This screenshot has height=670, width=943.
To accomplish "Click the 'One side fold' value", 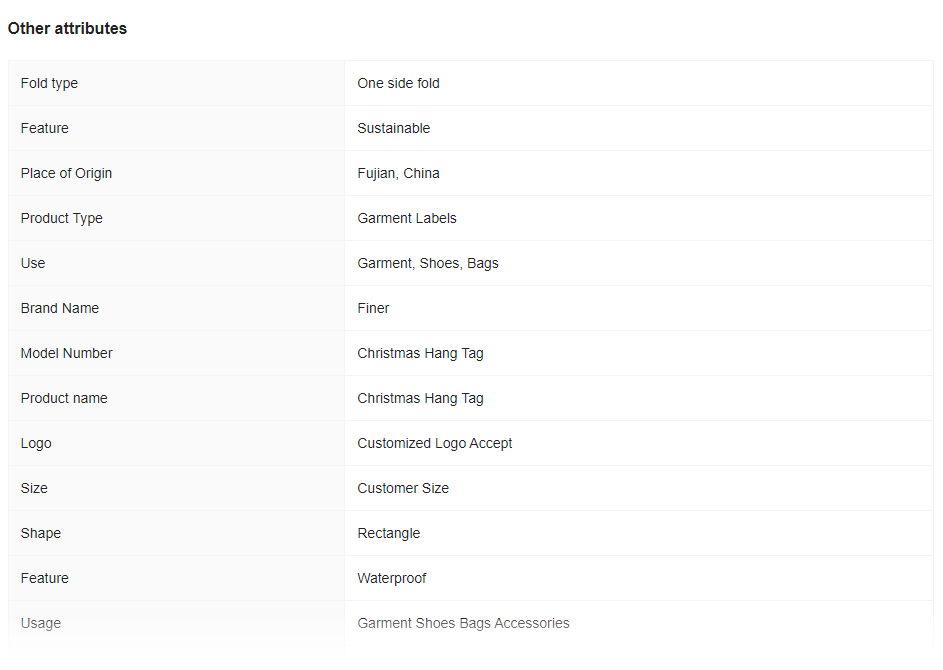I will coord(398,83).
